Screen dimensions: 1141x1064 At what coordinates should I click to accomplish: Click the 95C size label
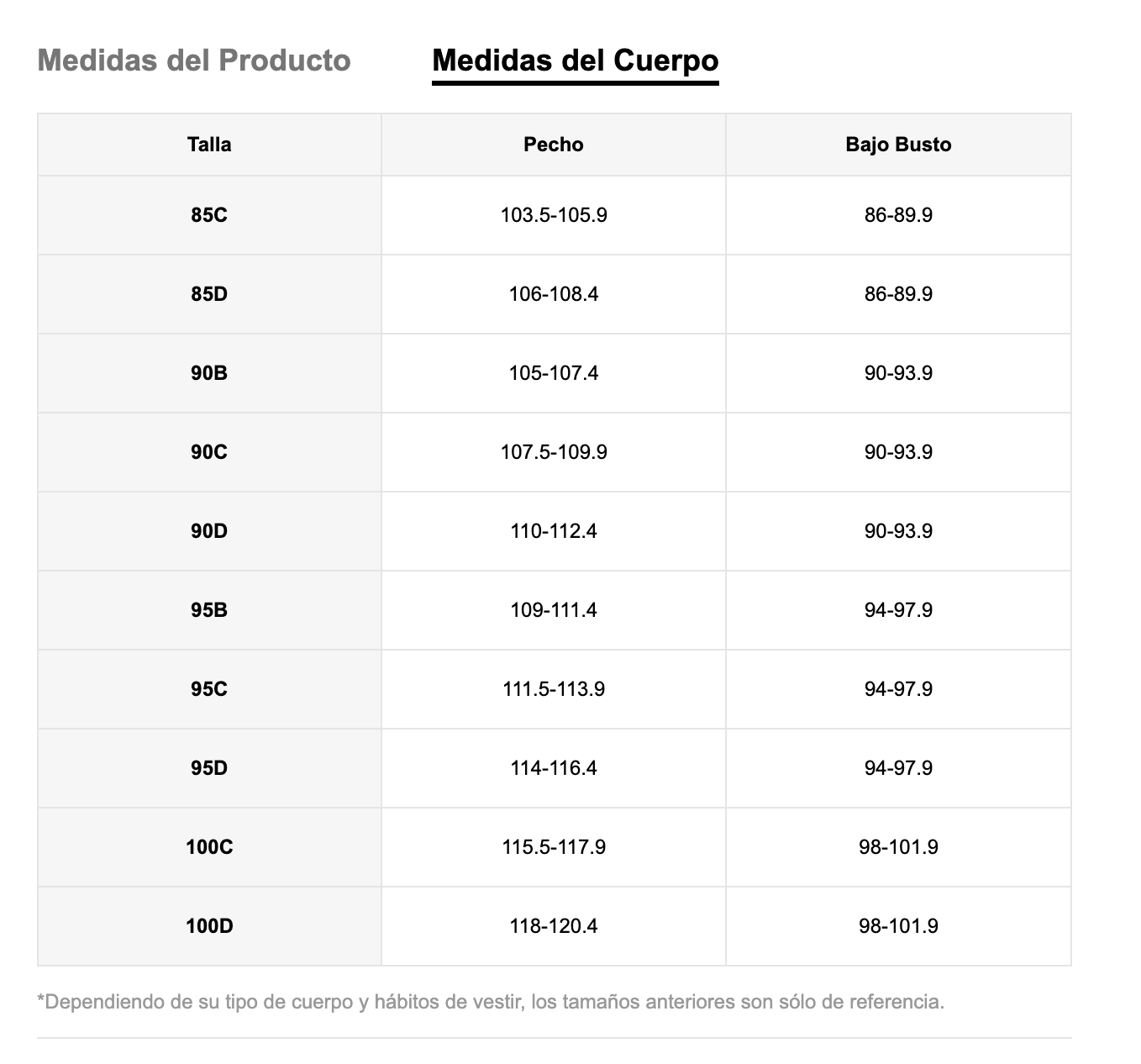(x=209, y=689)
